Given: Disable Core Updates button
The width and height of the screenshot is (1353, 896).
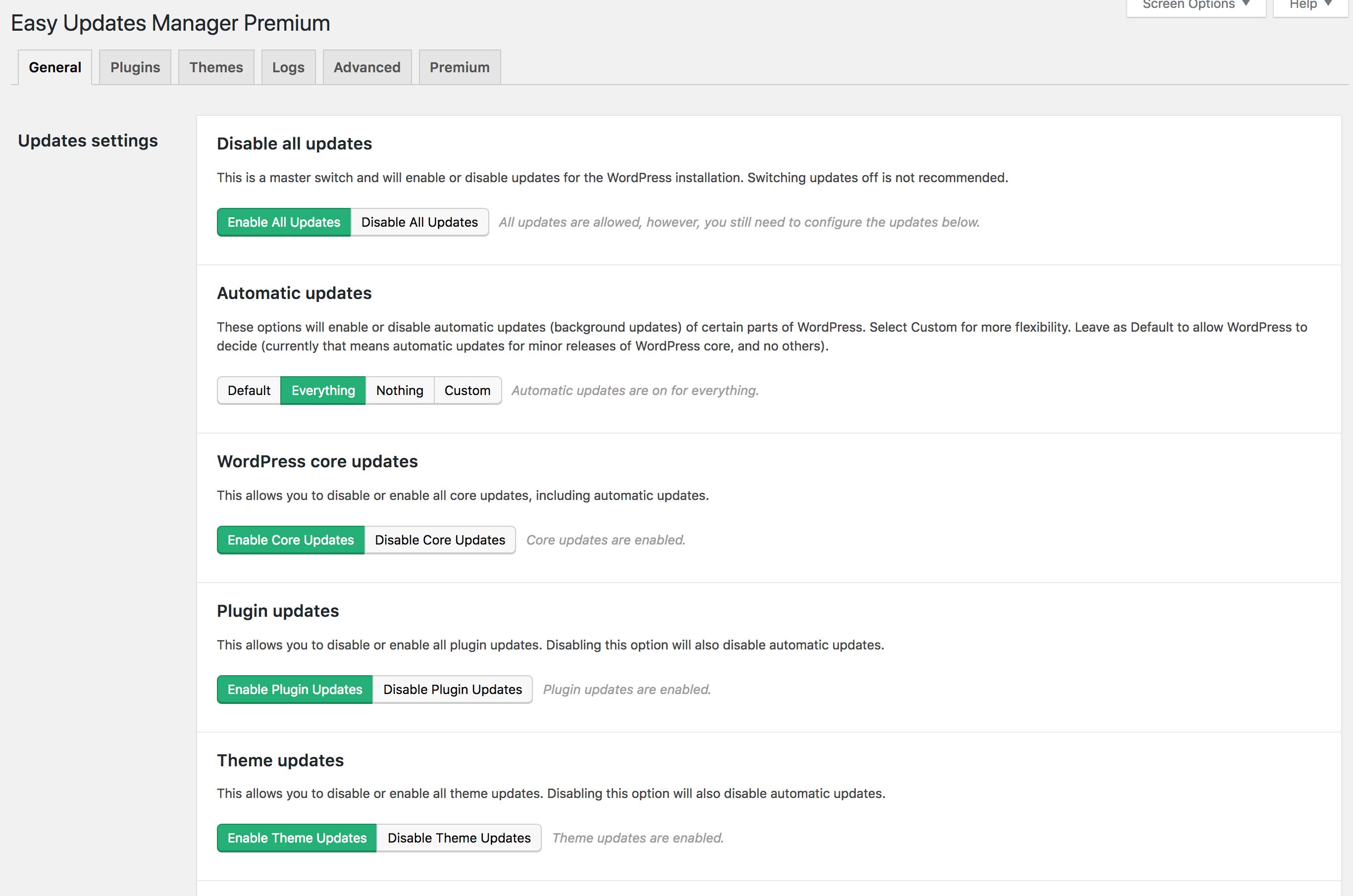Looking at the screenshot, I should coord(440,540).
